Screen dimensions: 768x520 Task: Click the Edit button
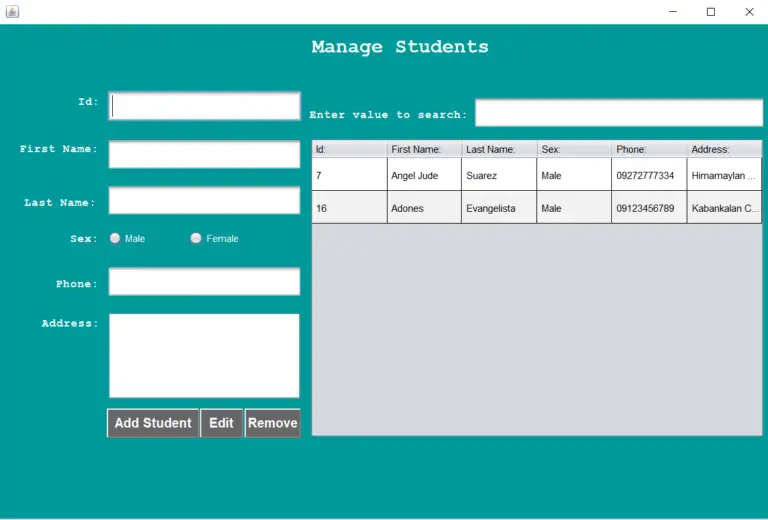click(221, 423)
